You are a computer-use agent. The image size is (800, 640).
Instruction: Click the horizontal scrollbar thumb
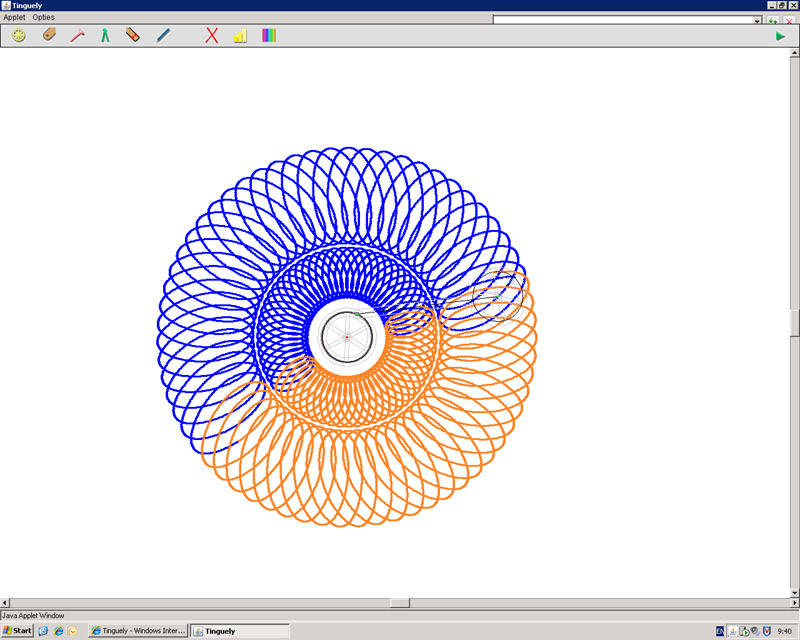(x=400, y=603)
